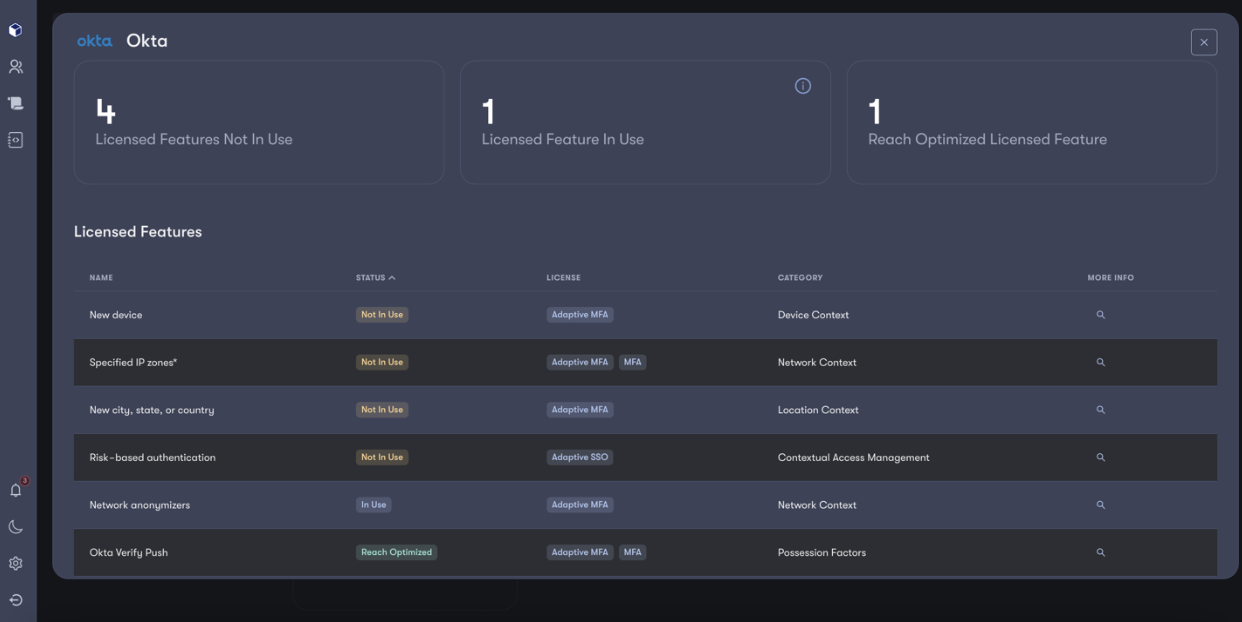
Task: Click info icon on Licensed Feature In Use card
Action: [x=802, y=86]
